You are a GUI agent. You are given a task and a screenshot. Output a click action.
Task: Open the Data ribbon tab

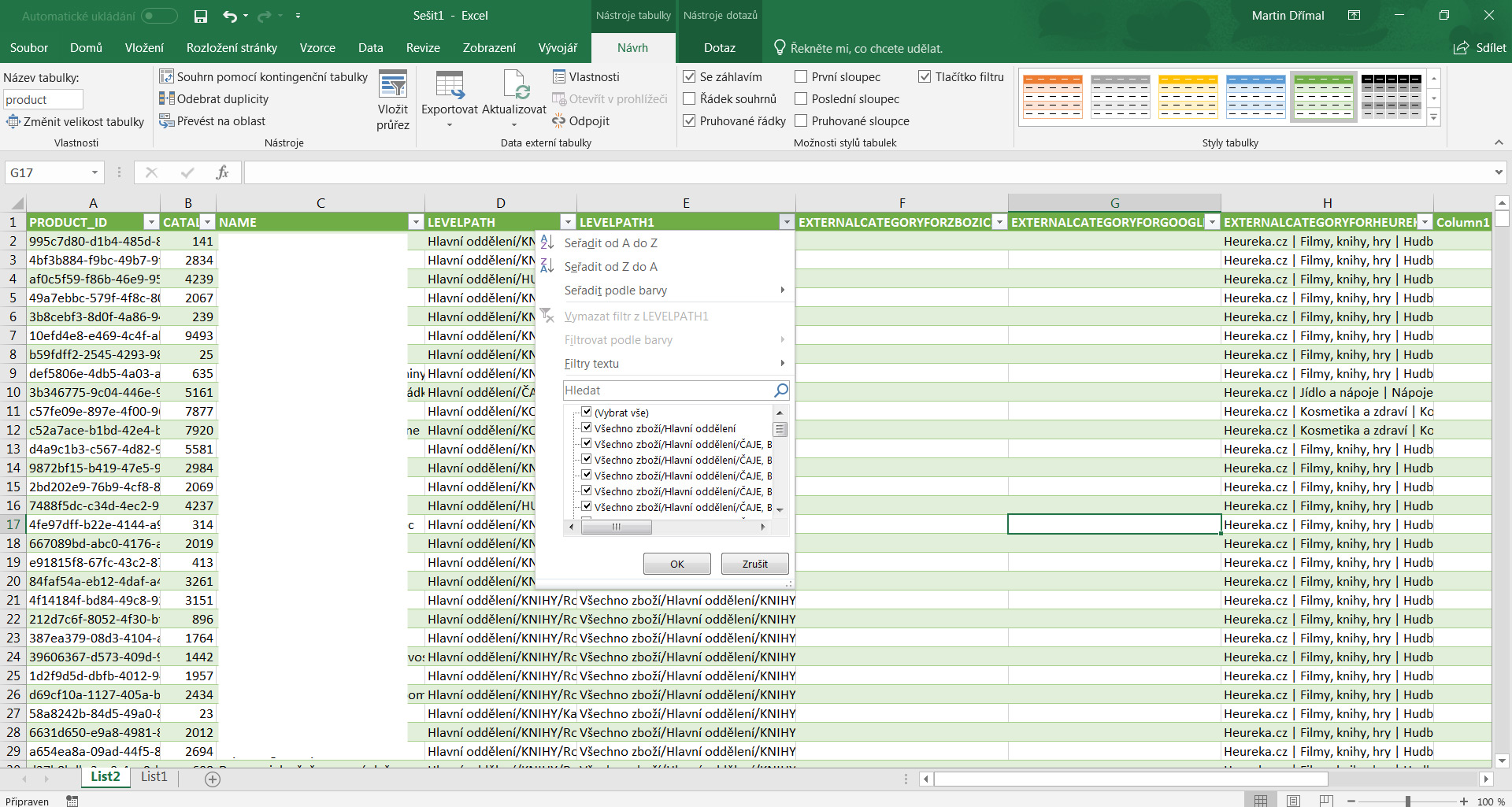click(x=370, y=48)
